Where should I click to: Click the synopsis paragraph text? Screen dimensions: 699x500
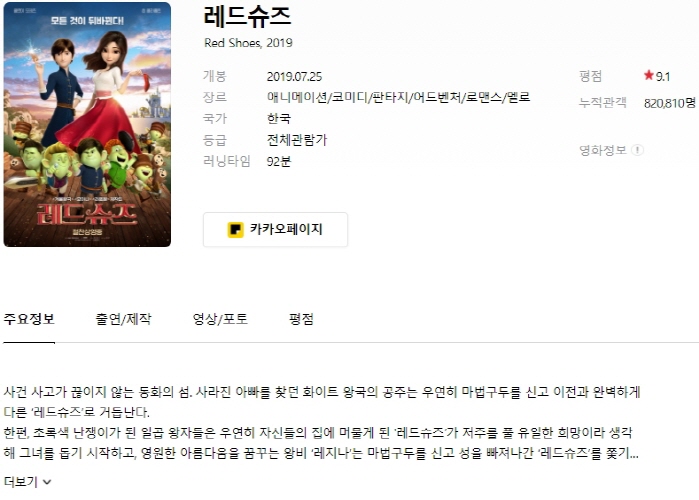click(322, 422)
